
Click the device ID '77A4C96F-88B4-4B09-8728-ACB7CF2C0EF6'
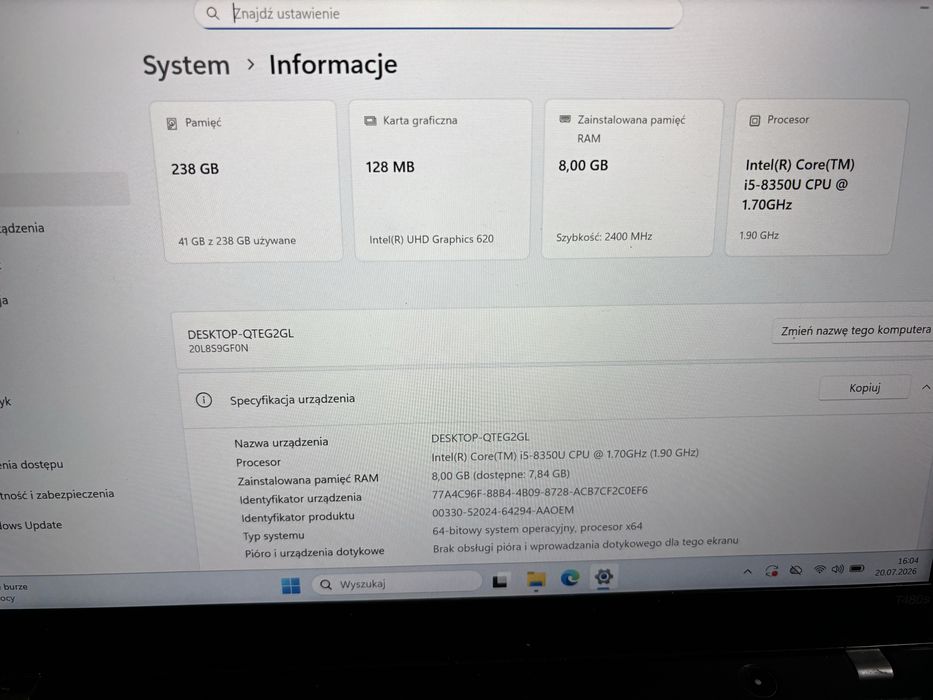pos(540,492)
